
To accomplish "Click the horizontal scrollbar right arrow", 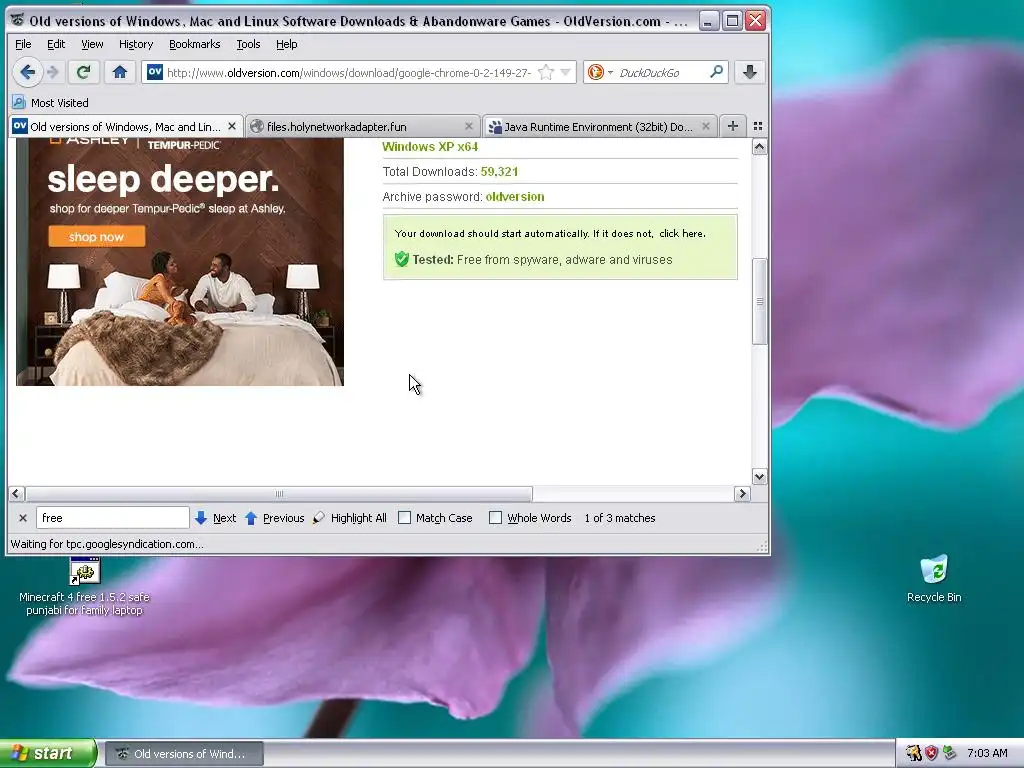I will coord(742,494).
